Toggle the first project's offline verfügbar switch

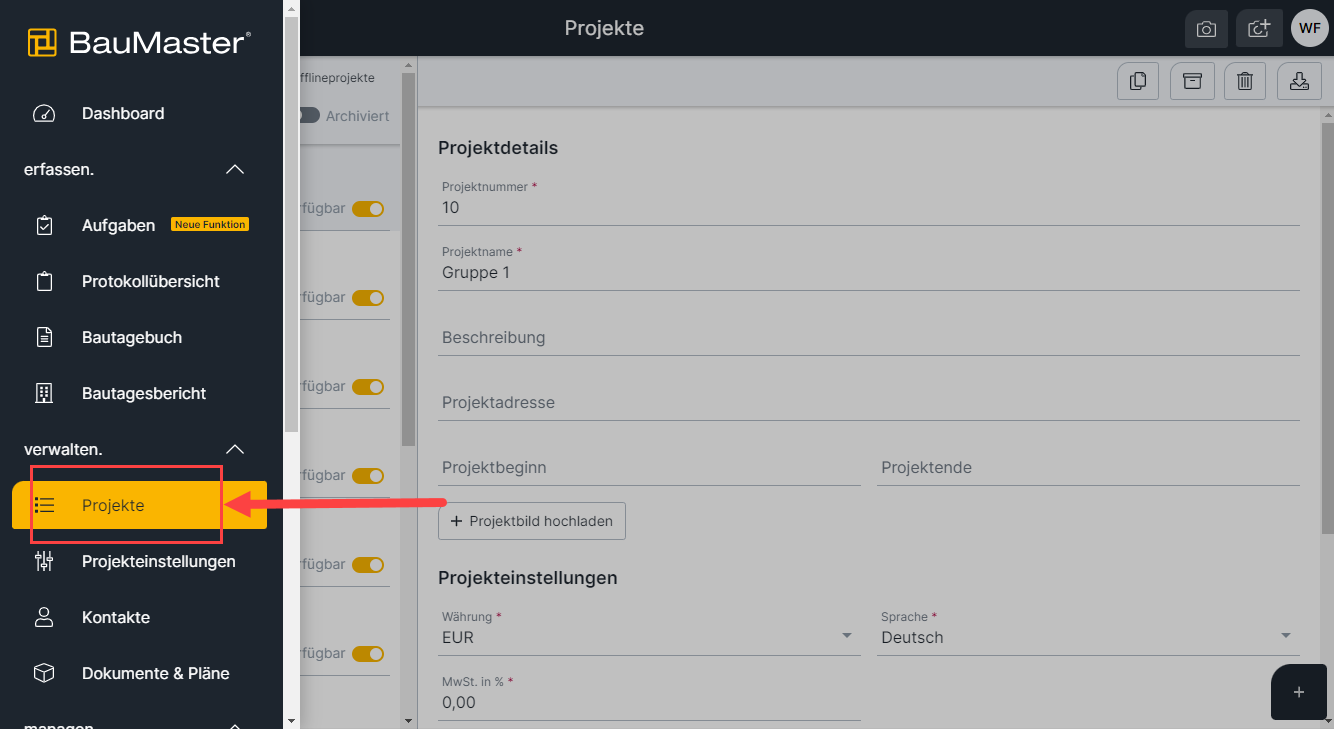[368, 209]
